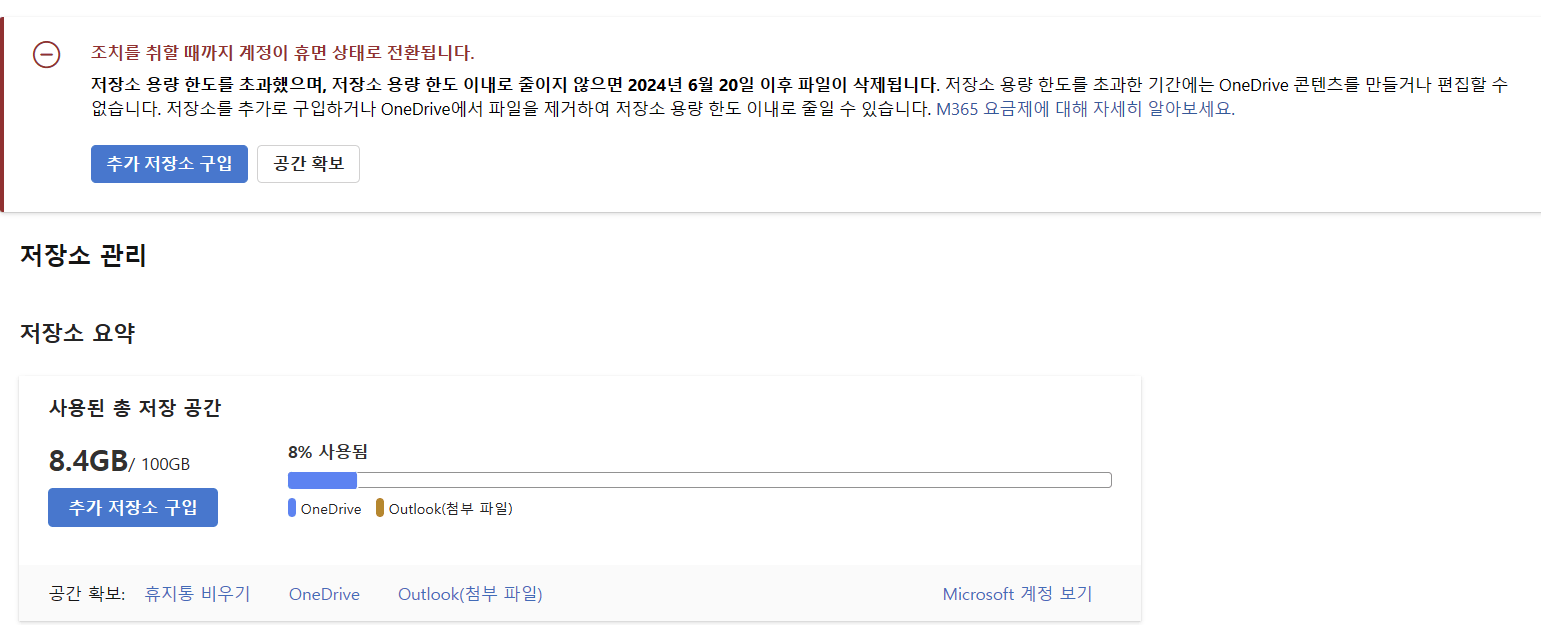Click the yellow Outlook(첨부 파일) legend marker

tap(379, 508)
